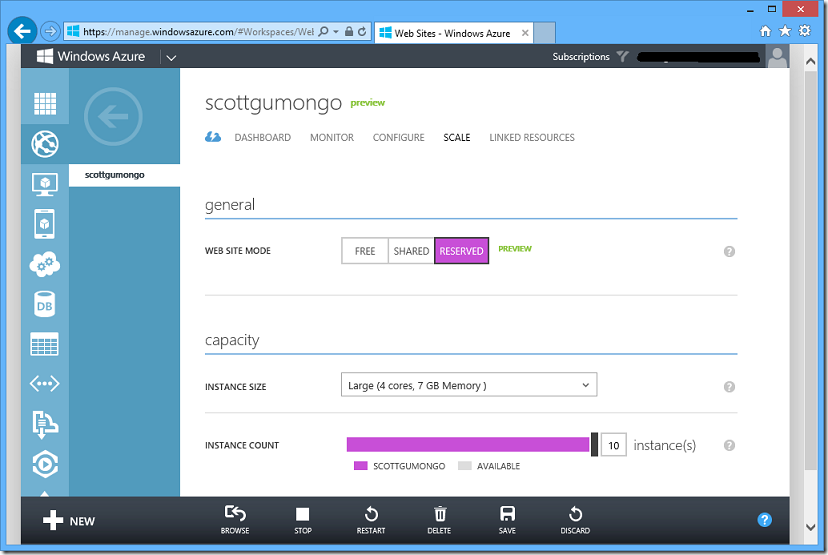Open Storage table icon in sidebar
828x555 pixels.
point(45,344)
